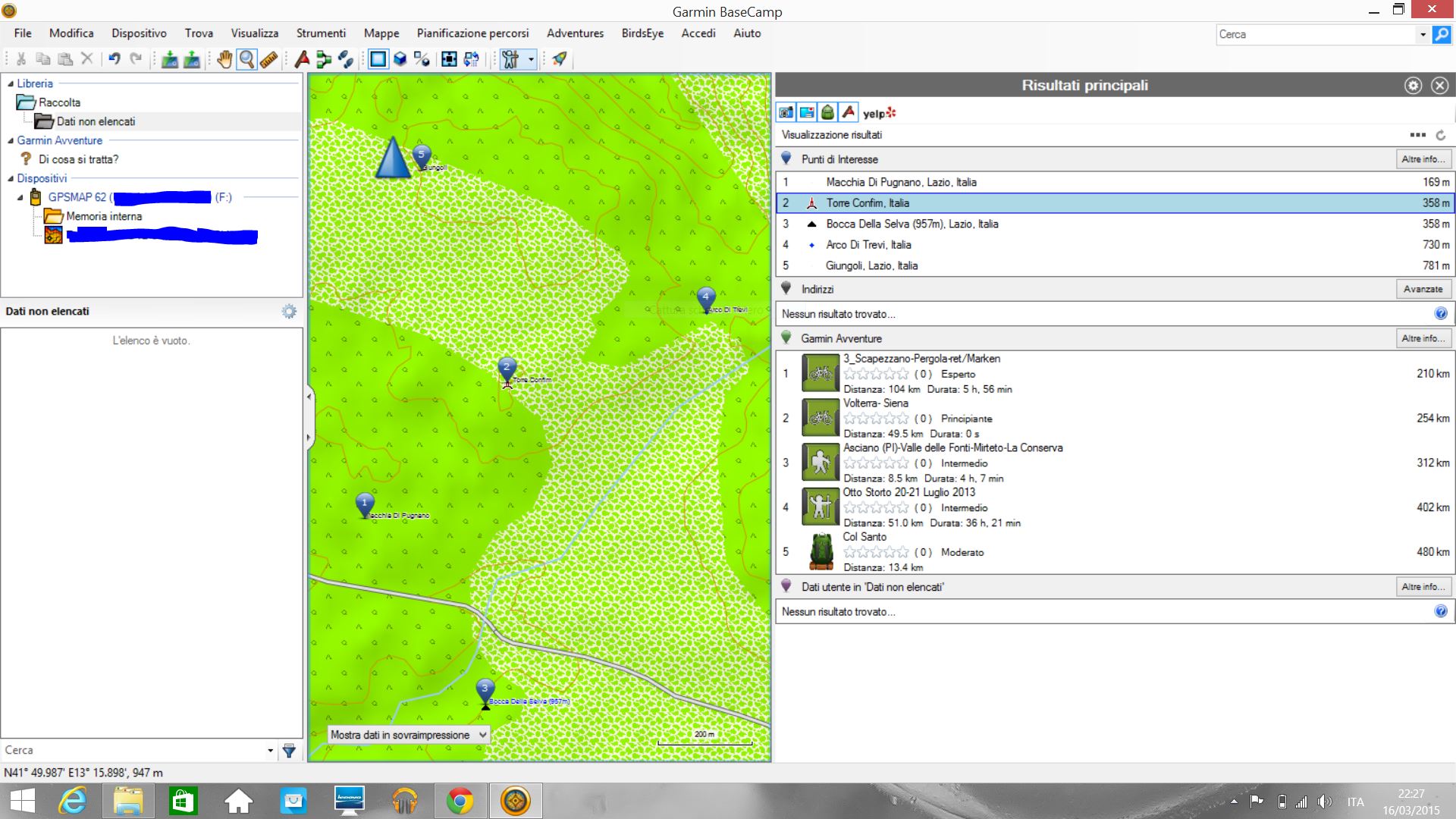Open the BirdsEye menu
Viewport: 1456px width, 819px height.
642,33
